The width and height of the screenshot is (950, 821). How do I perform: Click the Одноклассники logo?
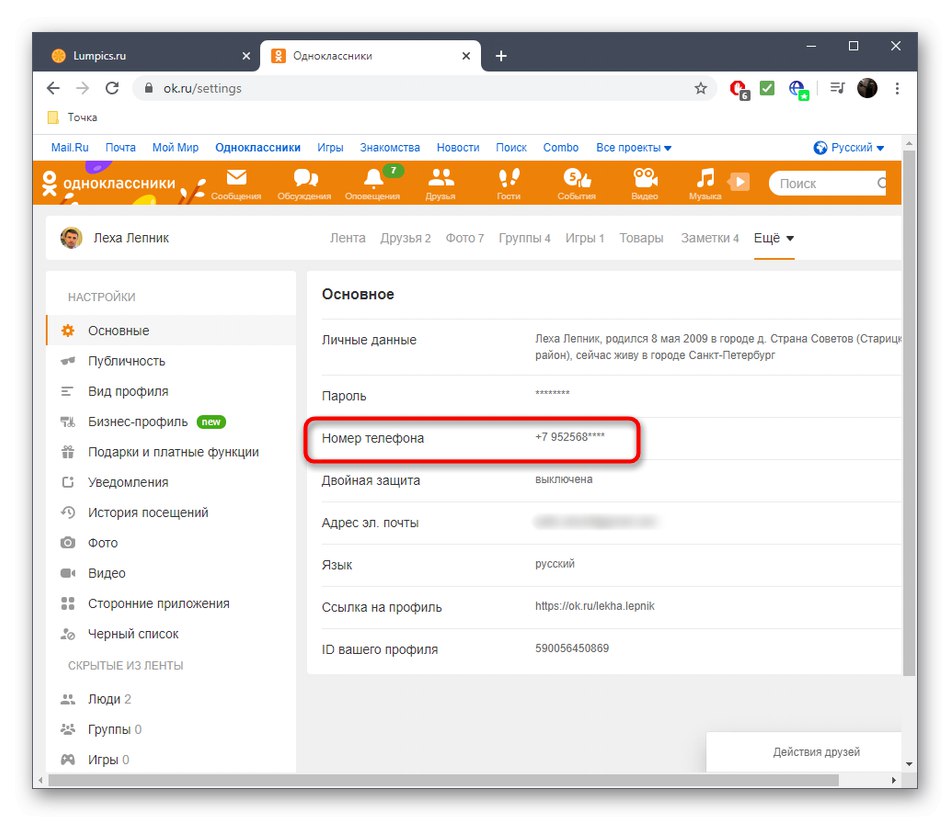[109, 183]
